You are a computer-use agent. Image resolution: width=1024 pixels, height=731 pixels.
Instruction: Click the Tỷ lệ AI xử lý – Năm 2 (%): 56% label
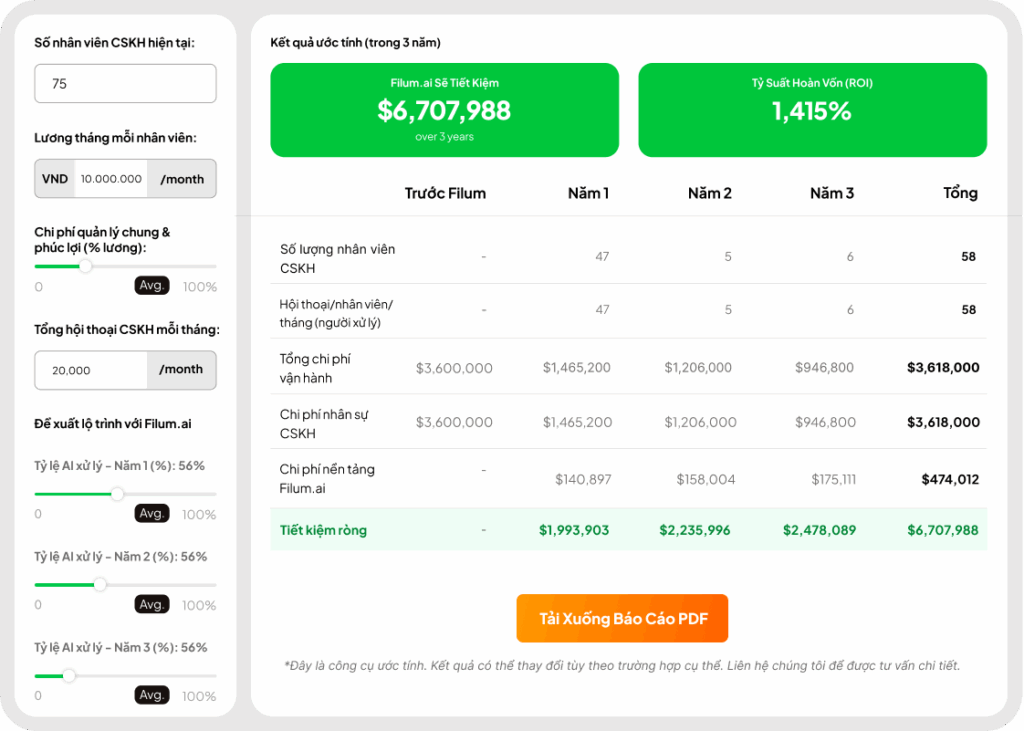121,557
